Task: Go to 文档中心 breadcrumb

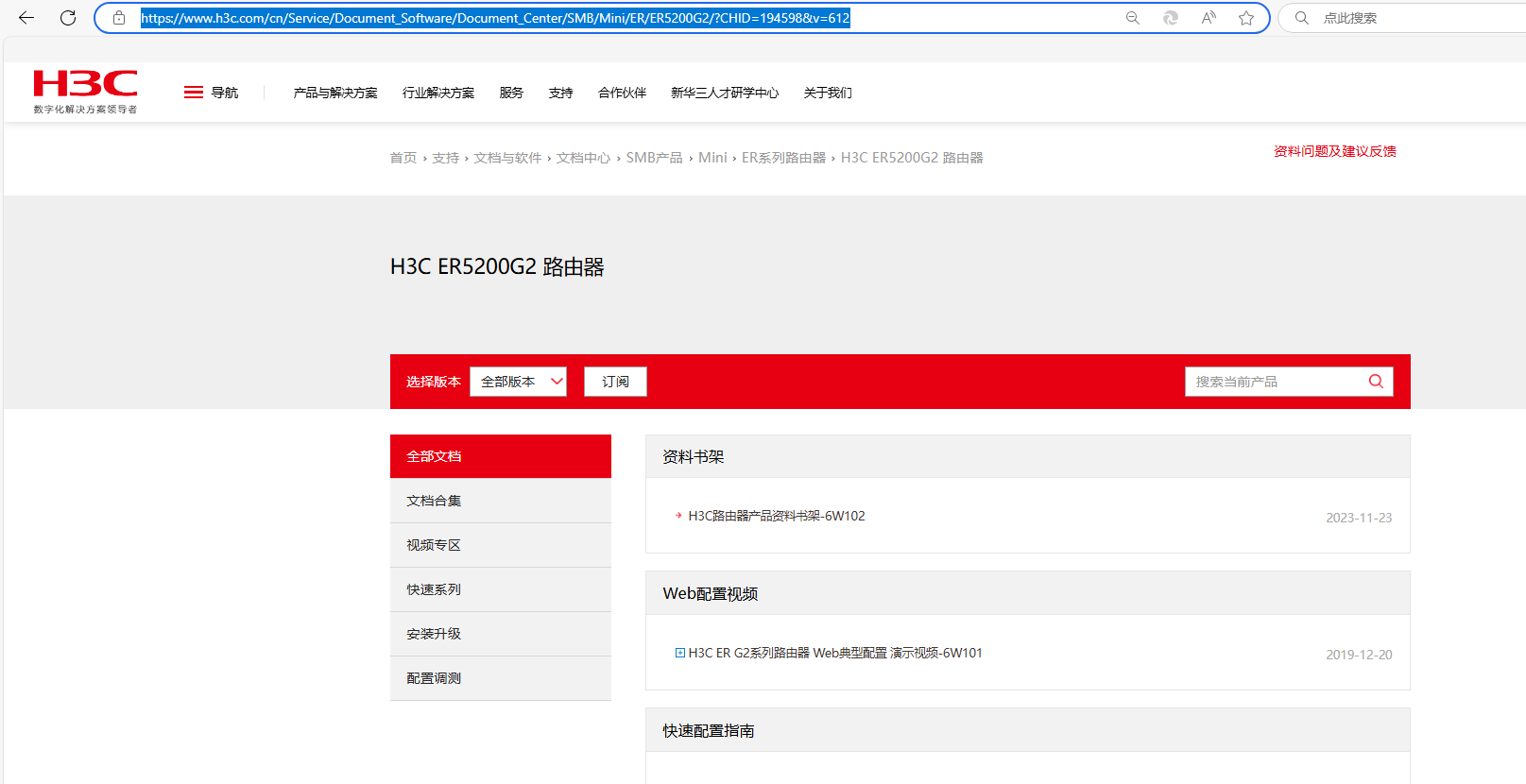Action: pos(583,158)
